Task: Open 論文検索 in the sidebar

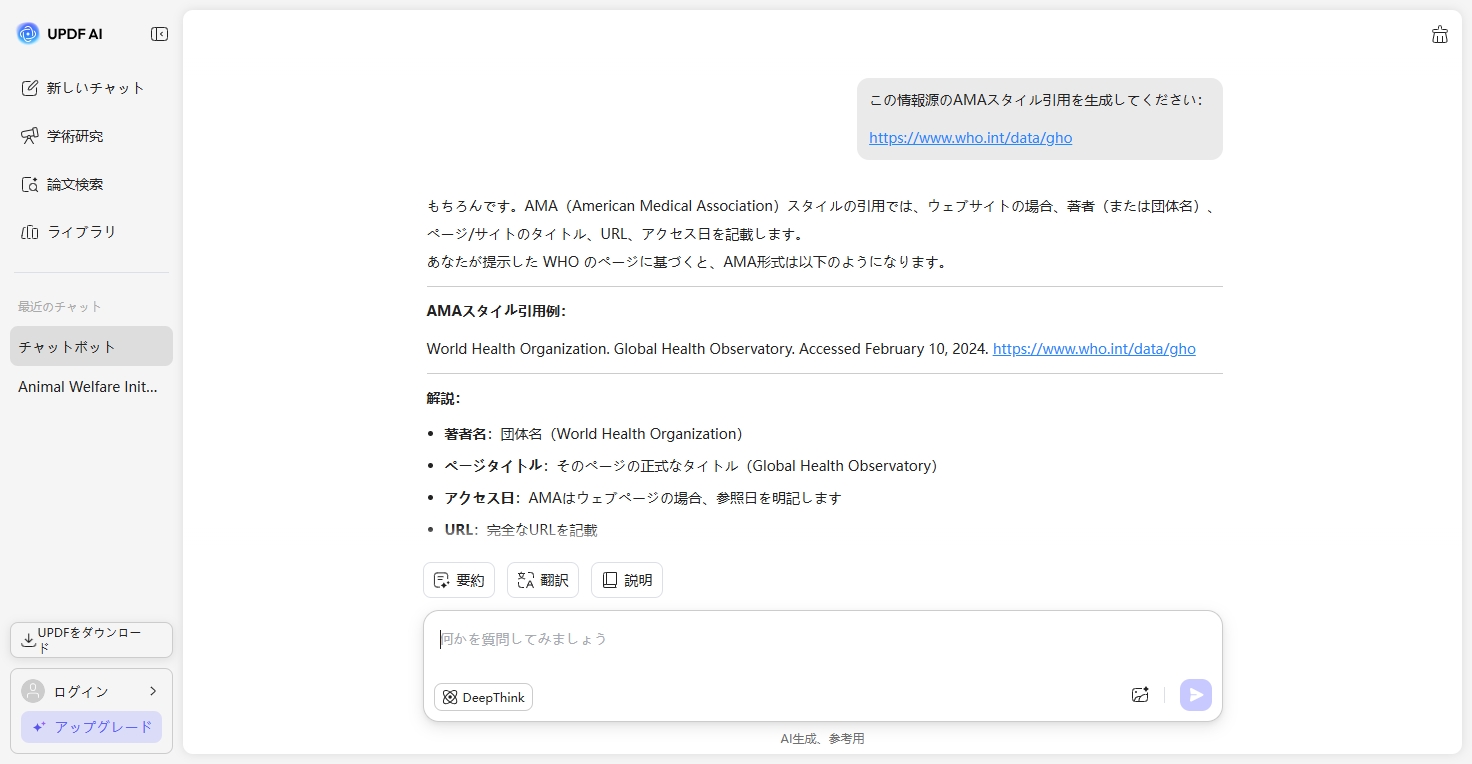Action: 91,184
